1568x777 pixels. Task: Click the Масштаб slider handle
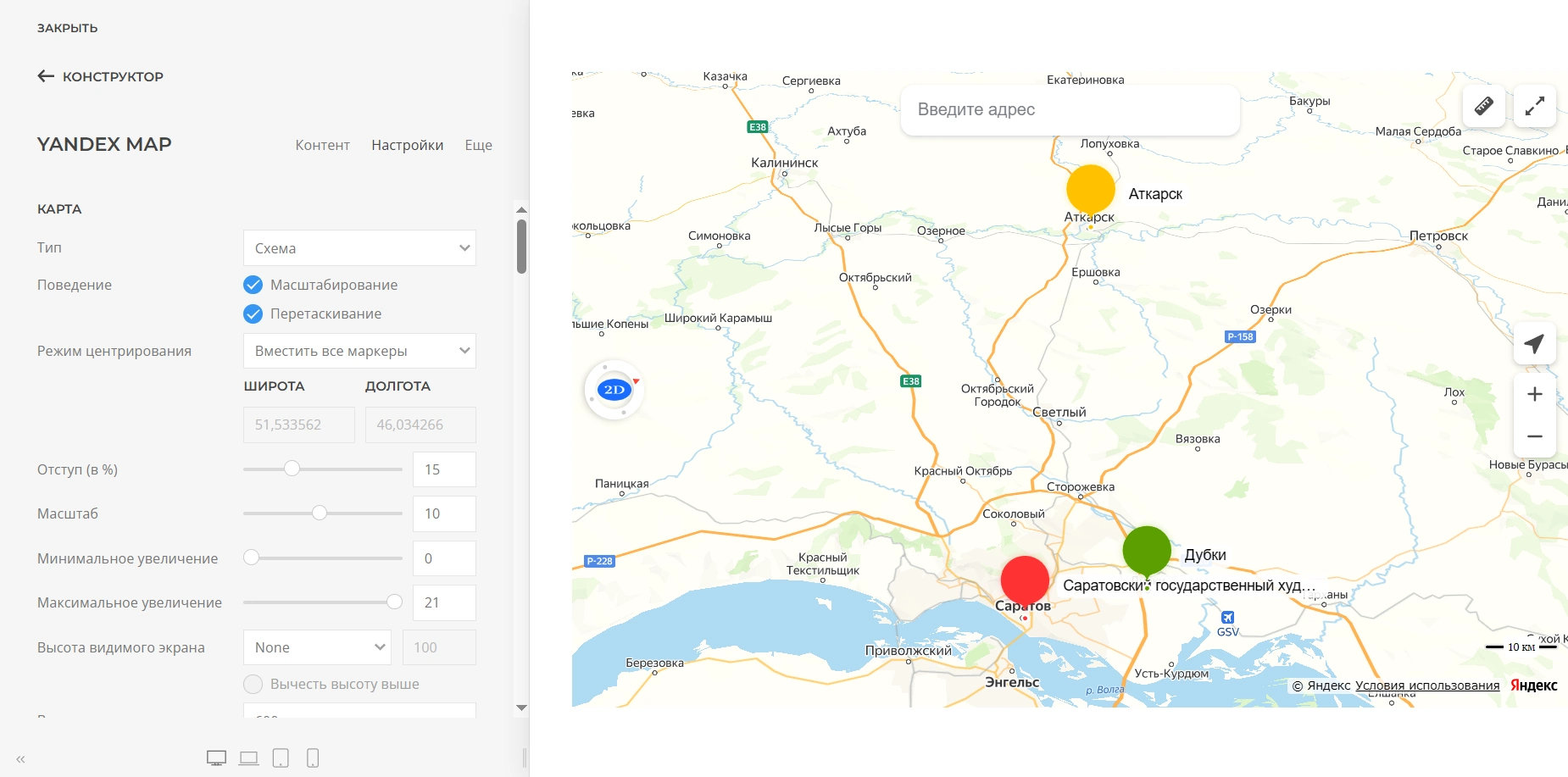click(320, 513)
